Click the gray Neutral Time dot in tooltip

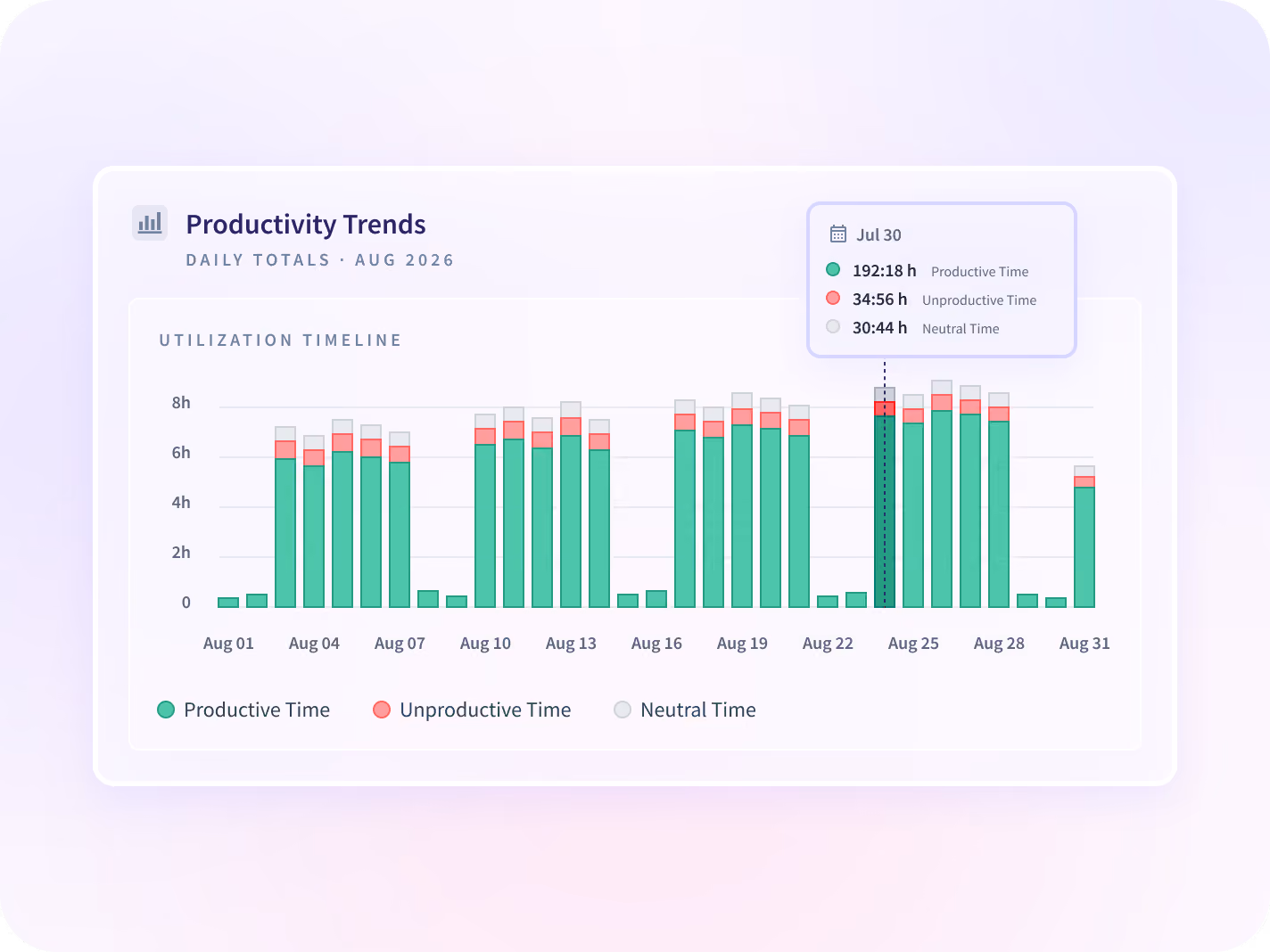click(833, 326)
